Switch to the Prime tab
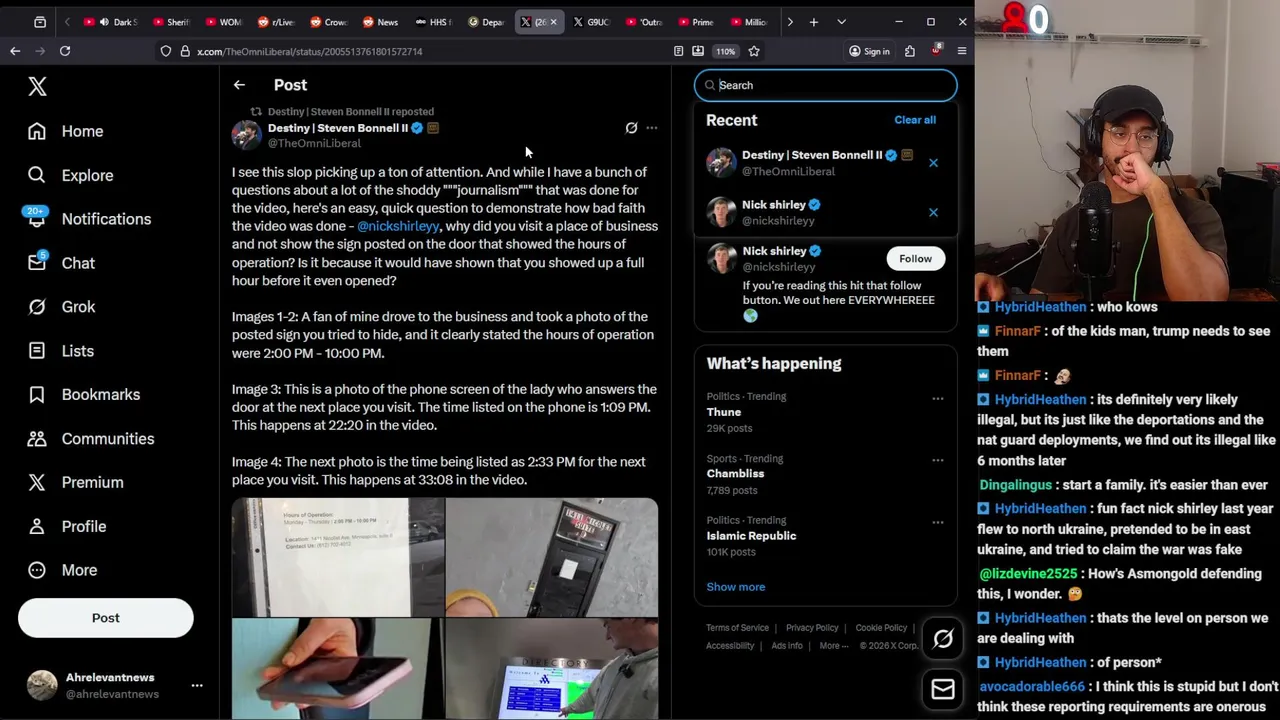This screenshot has width=1280, height=720. 695,22
